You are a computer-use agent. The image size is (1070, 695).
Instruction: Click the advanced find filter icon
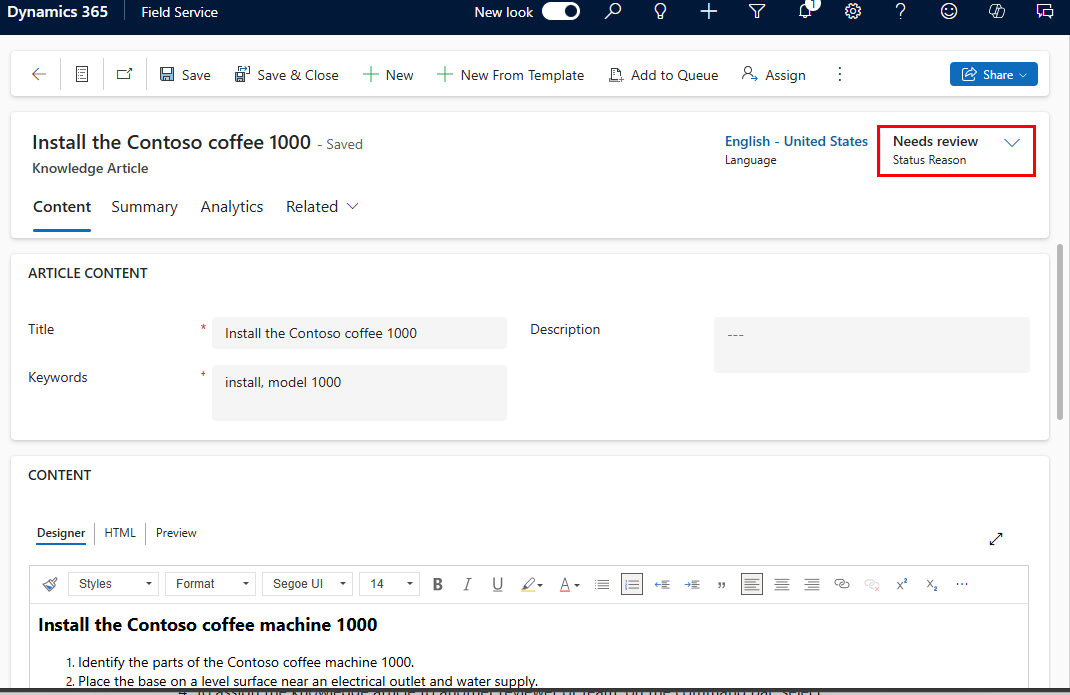tap(757, 12)
